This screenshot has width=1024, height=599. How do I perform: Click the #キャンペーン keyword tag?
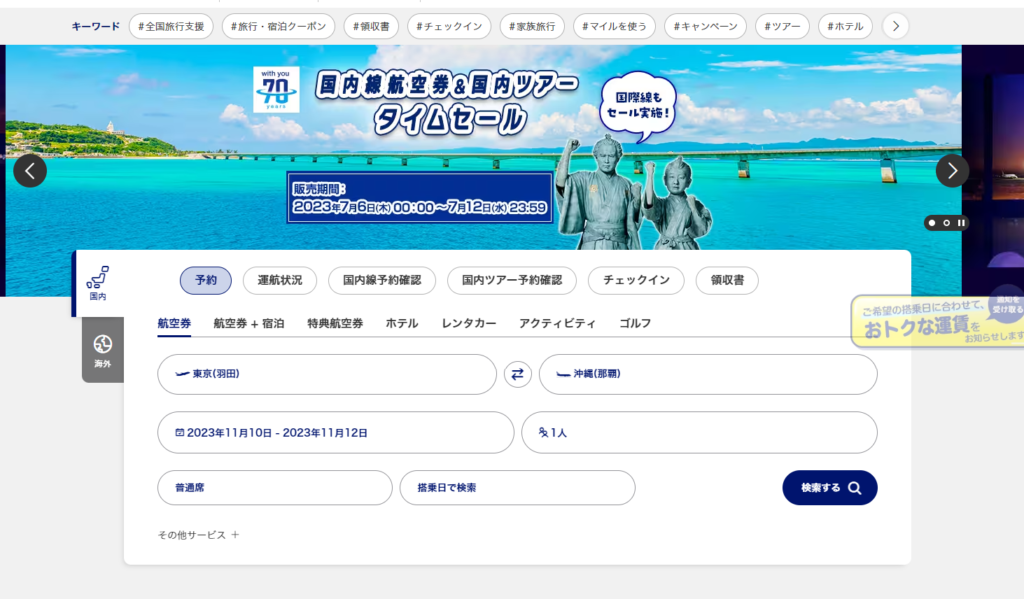705,26
